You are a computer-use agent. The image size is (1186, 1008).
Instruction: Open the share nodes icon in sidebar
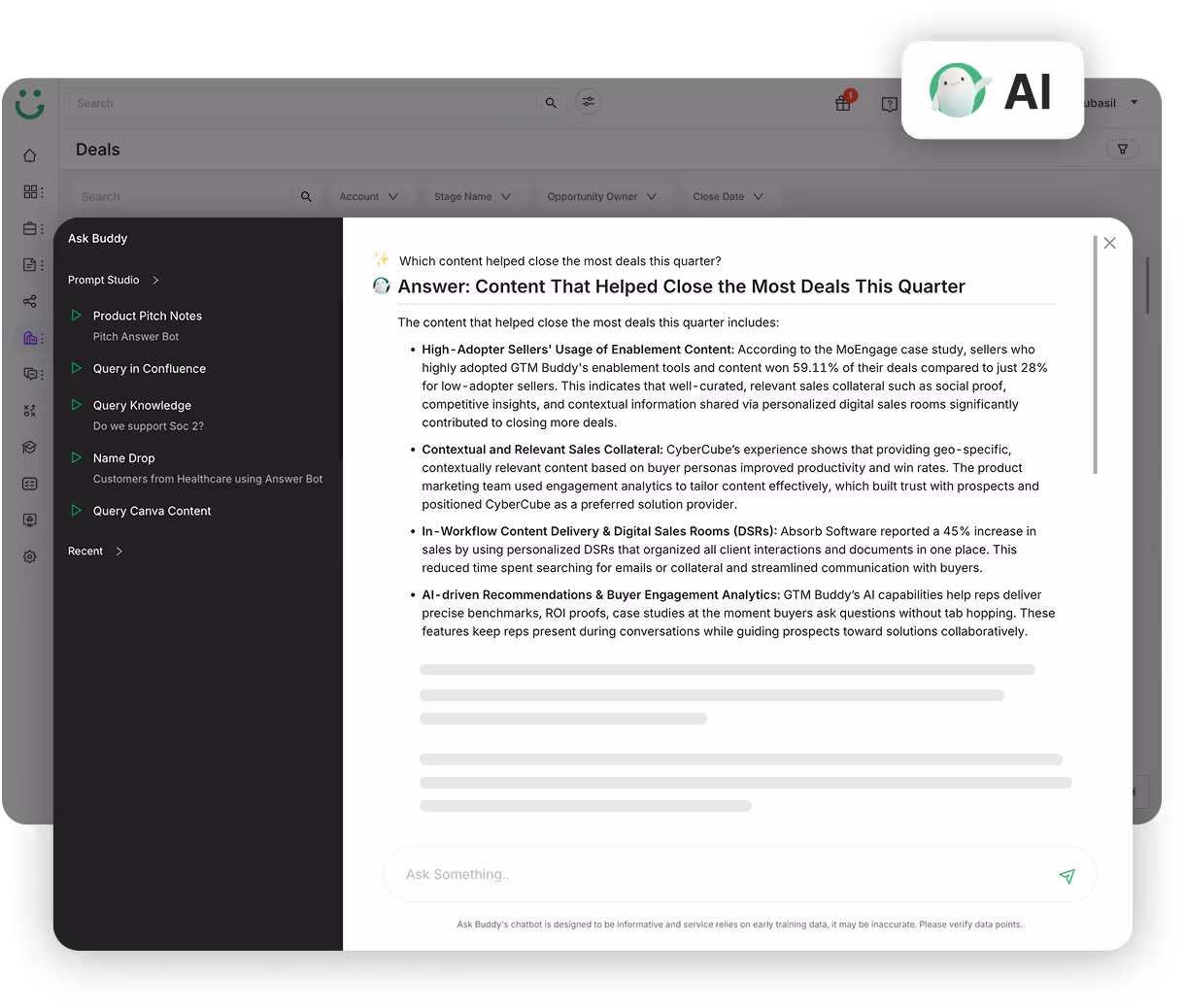tap(30, 301)
